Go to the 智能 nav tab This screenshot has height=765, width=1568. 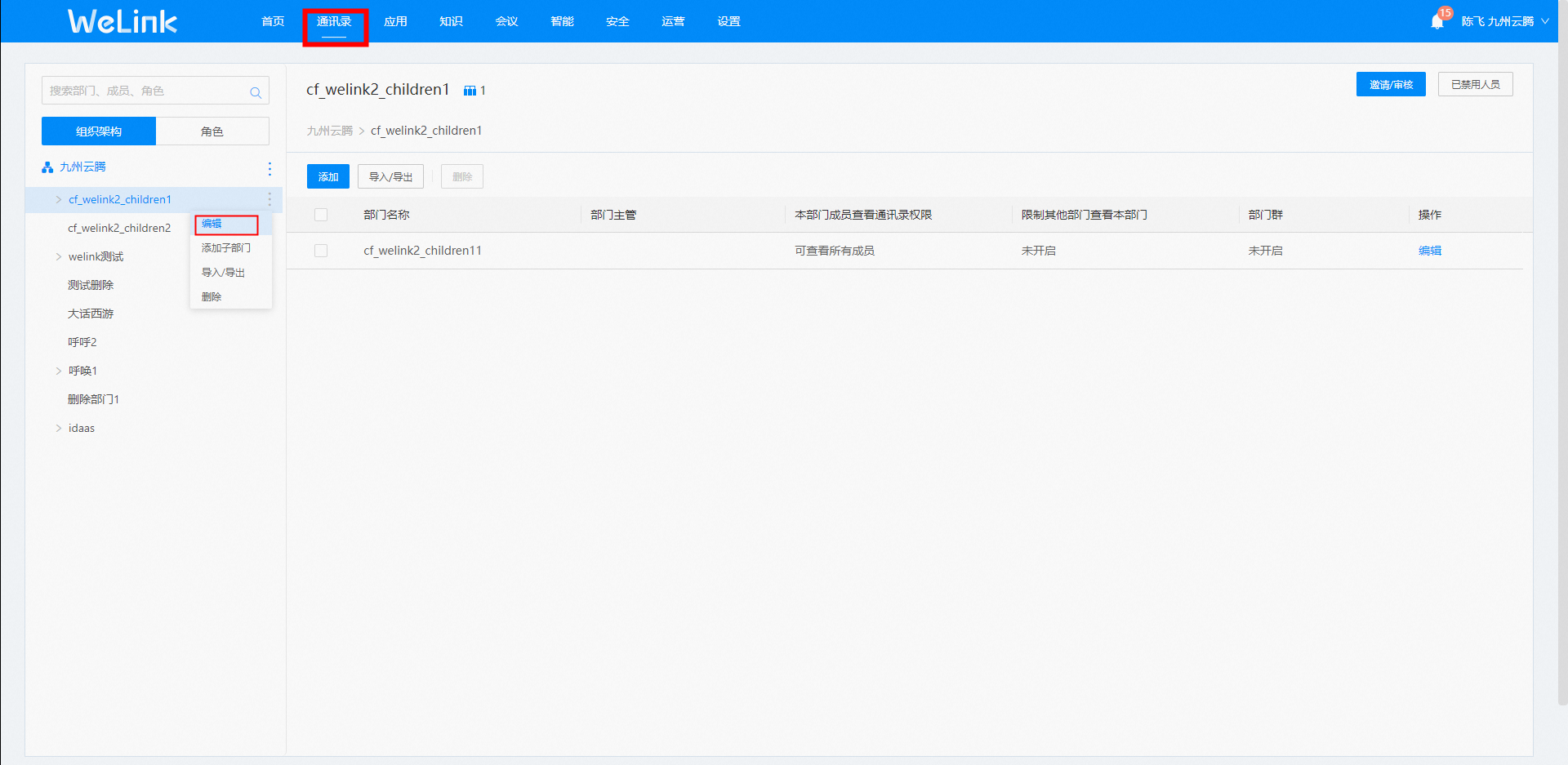click(562, 21)
